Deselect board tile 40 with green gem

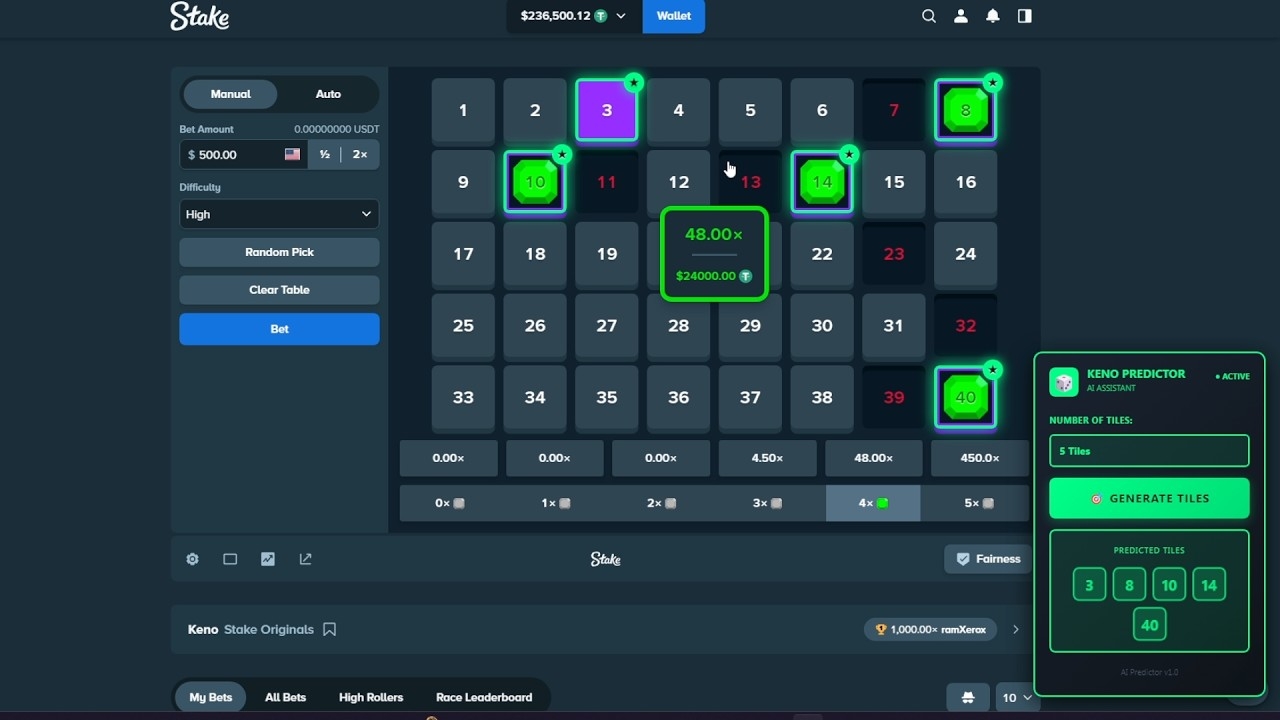coord(965,397)
